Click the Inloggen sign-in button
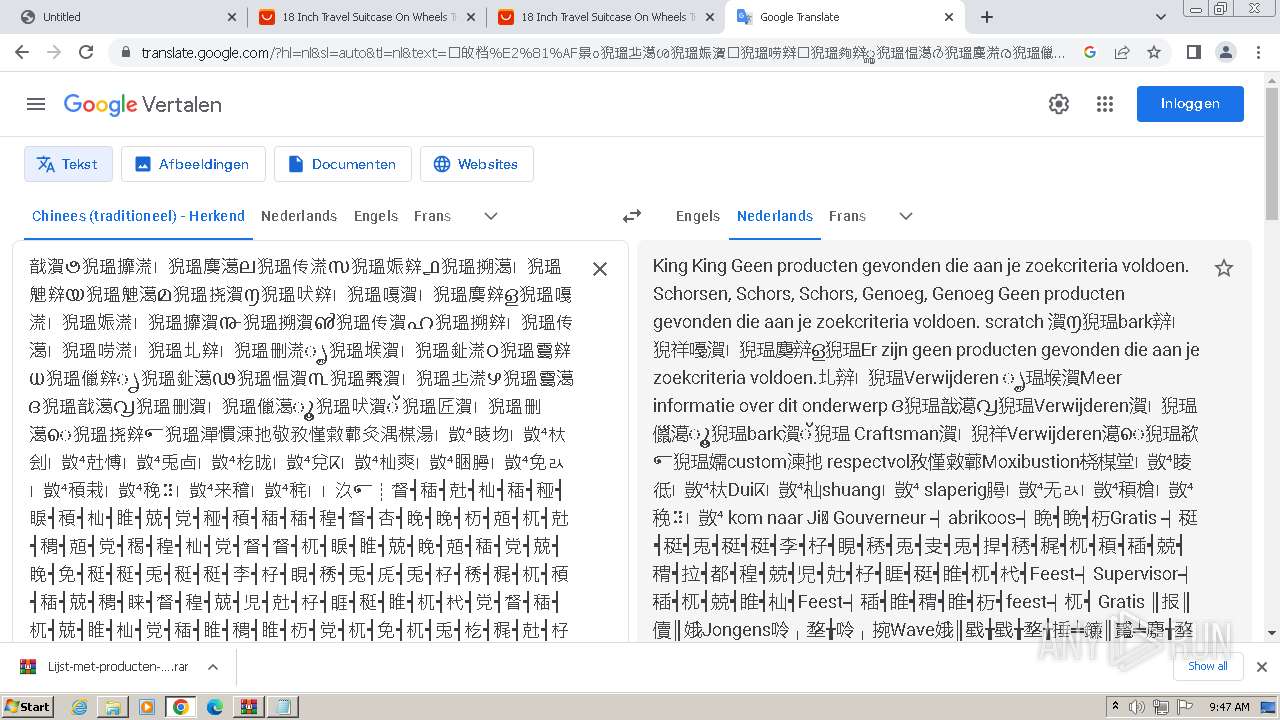 coord(1190,104)
